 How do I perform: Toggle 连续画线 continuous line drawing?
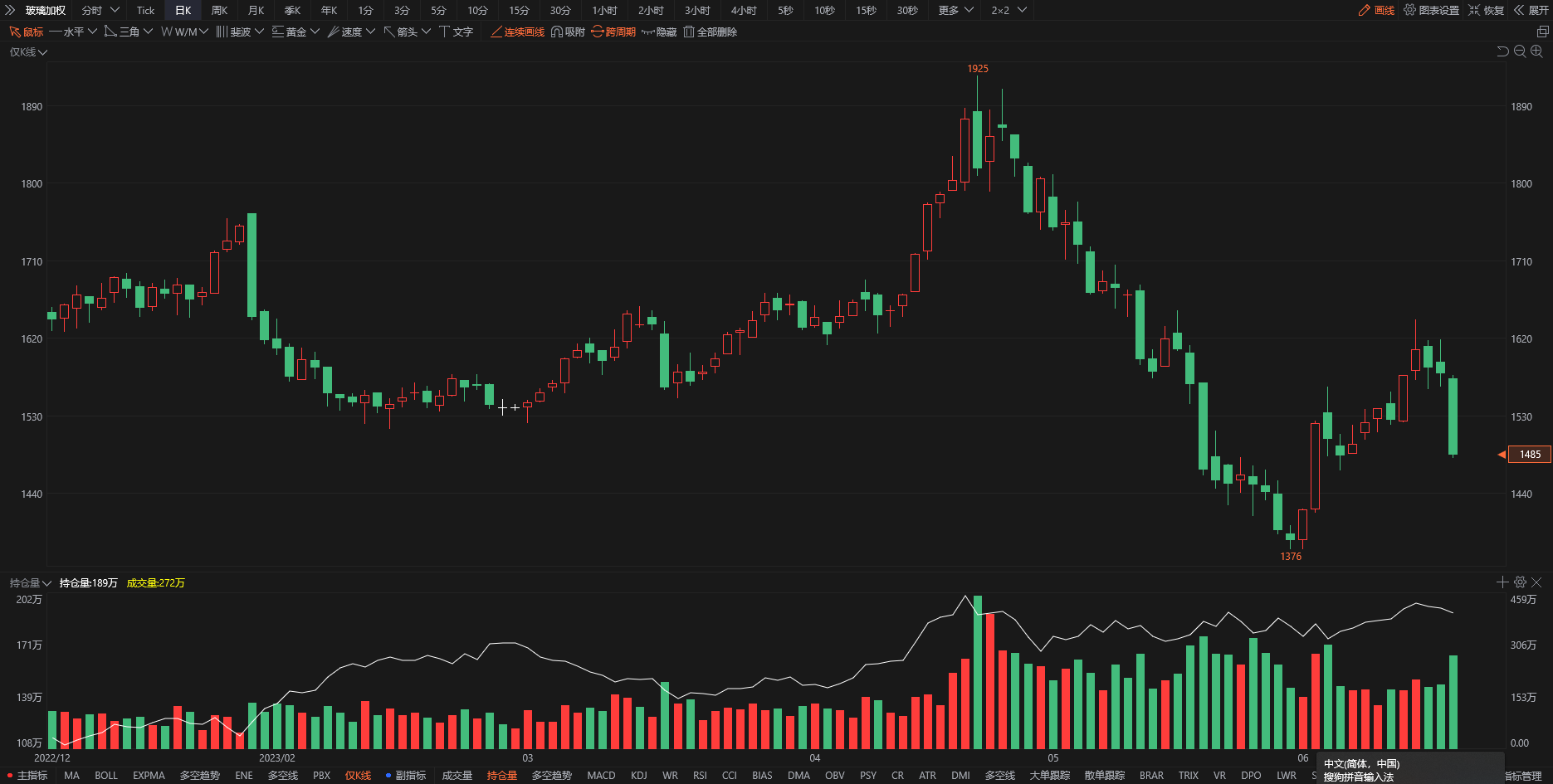(x=517, y=32)
